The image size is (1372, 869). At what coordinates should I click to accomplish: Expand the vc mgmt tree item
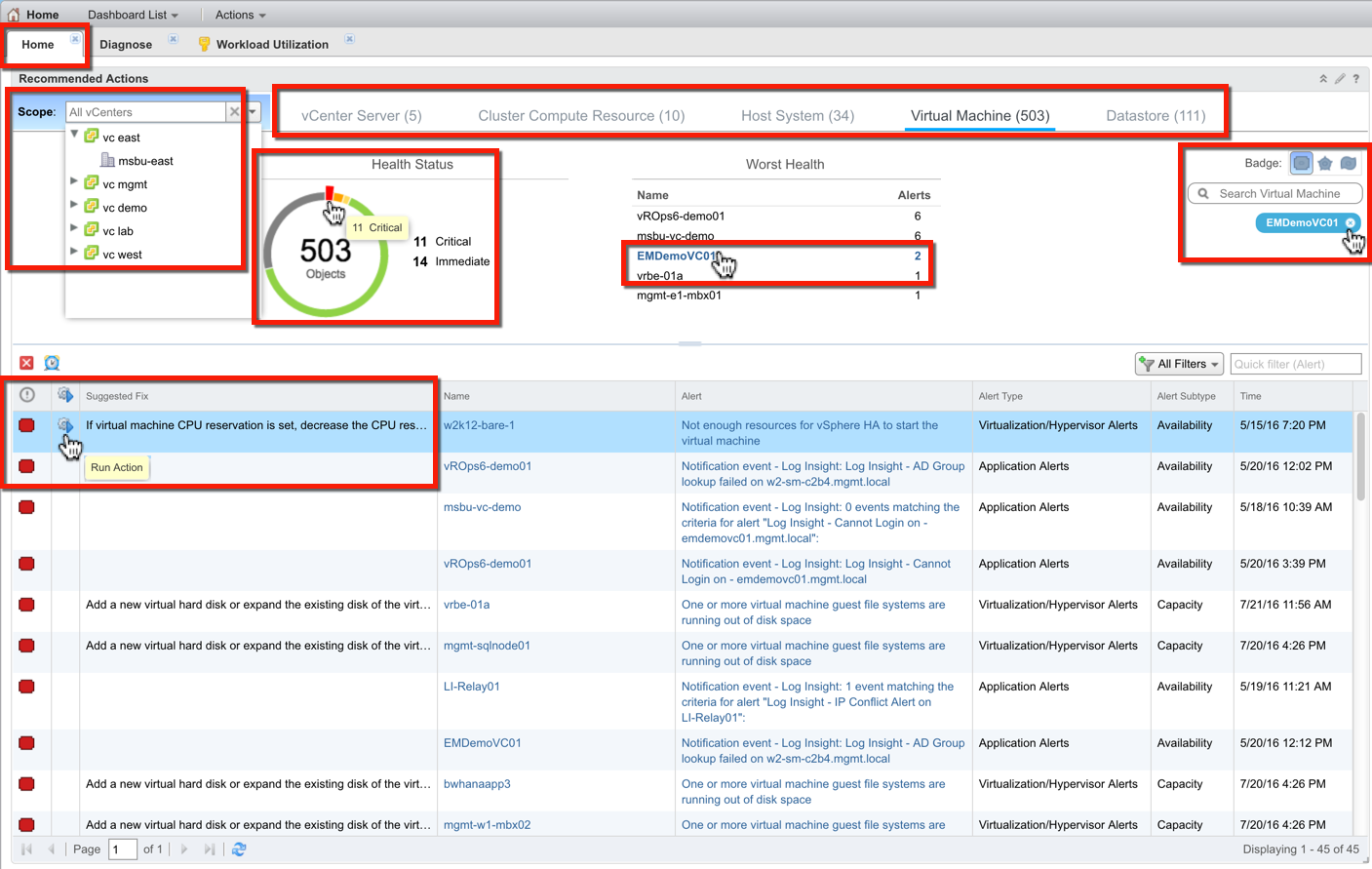[73, 183]
